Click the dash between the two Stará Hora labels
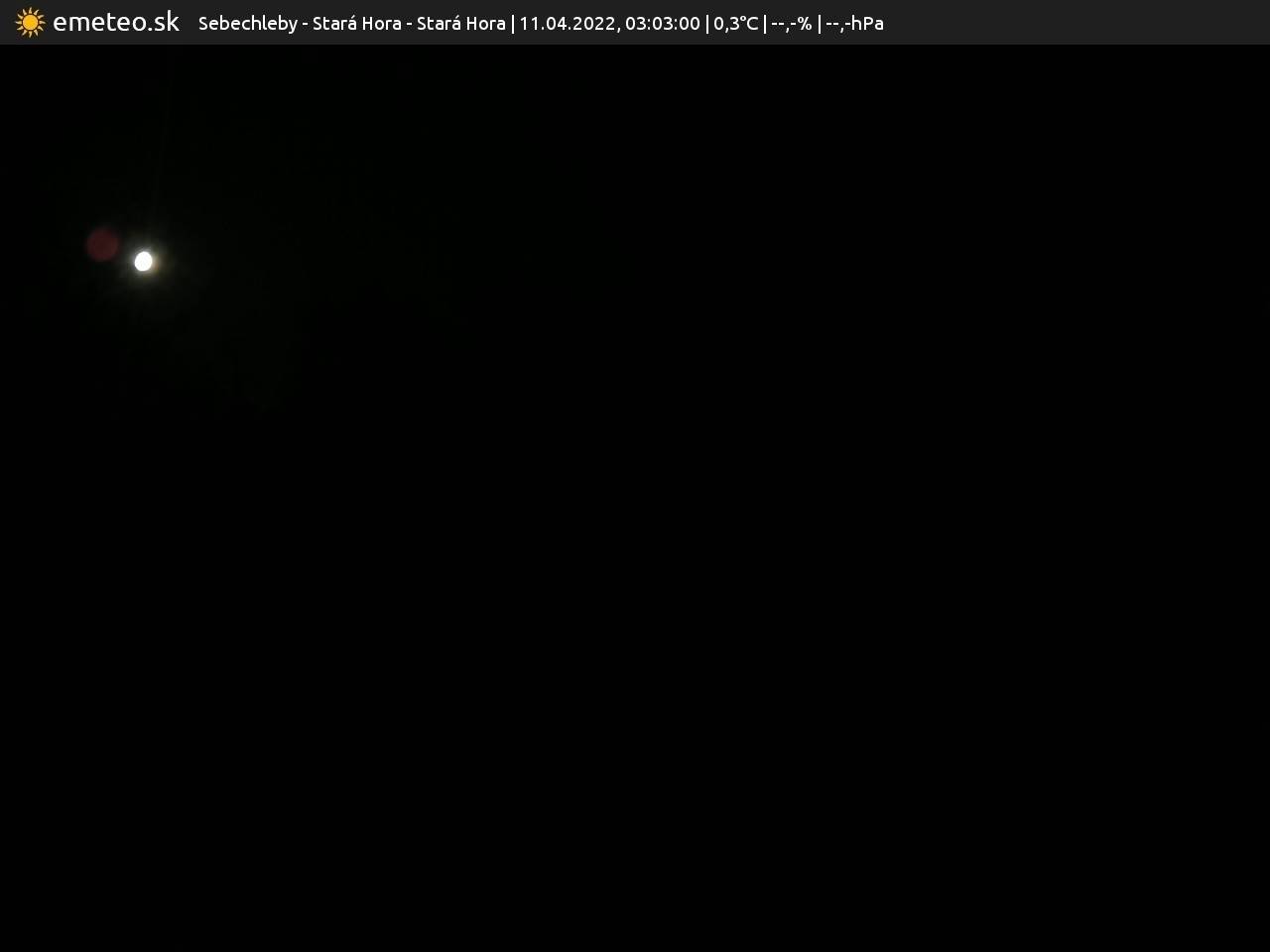Image resolution: width=1270 pixels, height=952 pixels. (x=409, y=23)
